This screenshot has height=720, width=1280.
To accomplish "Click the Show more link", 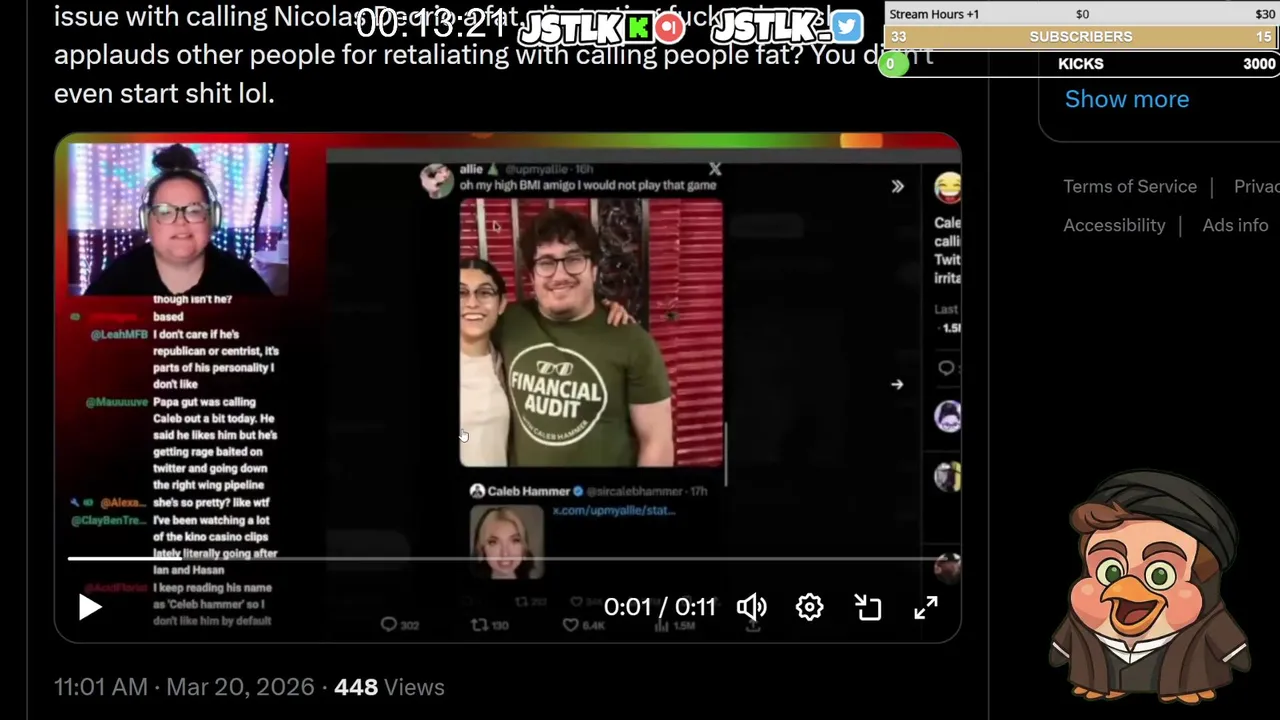I will pos(1127,99).
